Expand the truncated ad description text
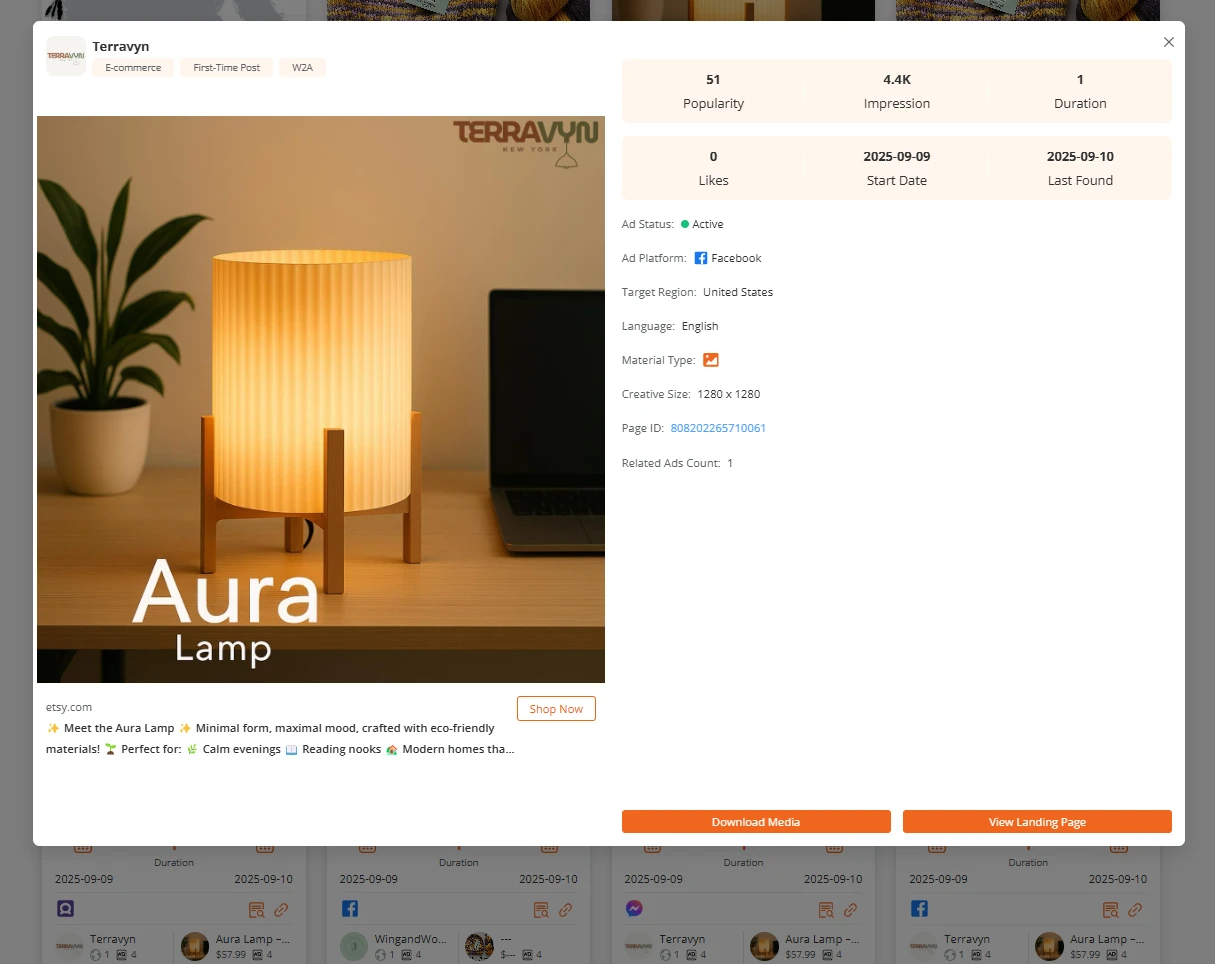The width and height of the screenshot is (1215, 964). click(x=280, y=749)
